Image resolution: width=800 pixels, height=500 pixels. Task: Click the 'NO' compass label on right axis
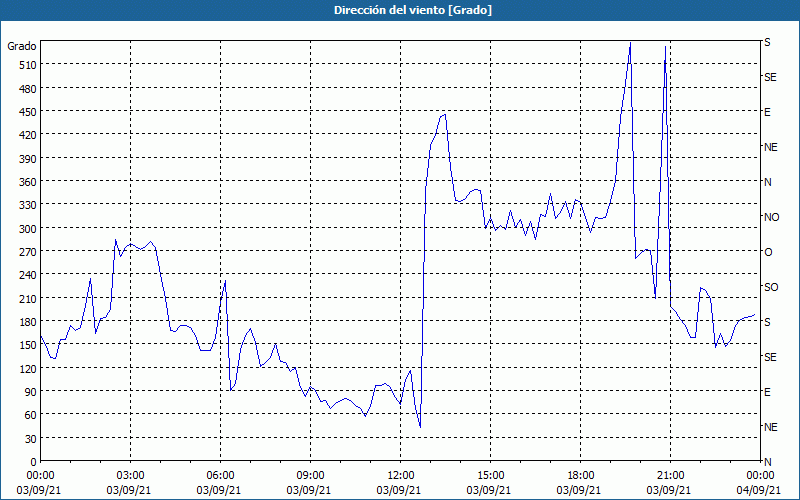click(771, 217)
